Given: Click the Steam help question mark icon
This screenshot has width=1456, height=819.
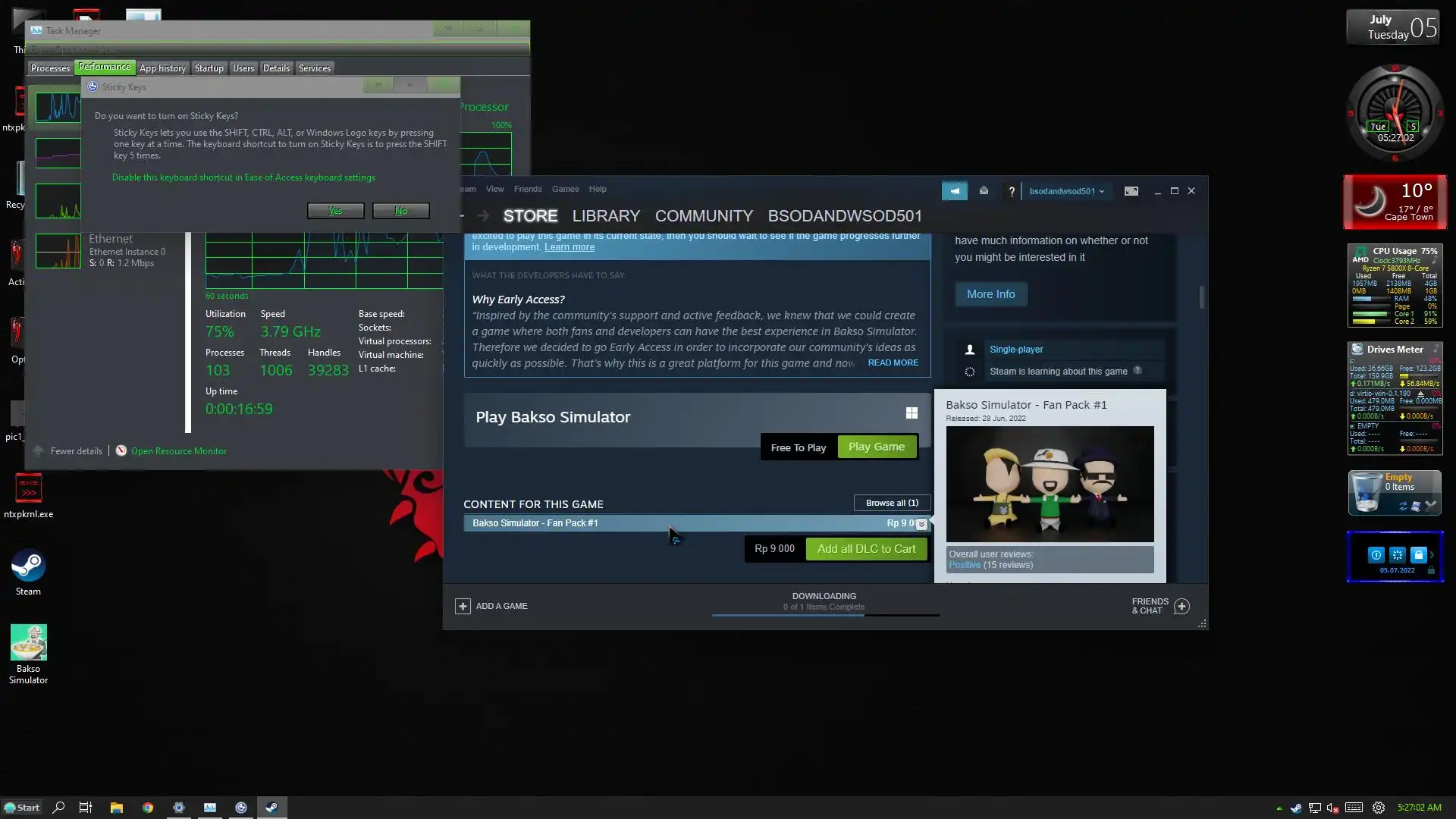Looking at the screenshot, I should 1011,192.
